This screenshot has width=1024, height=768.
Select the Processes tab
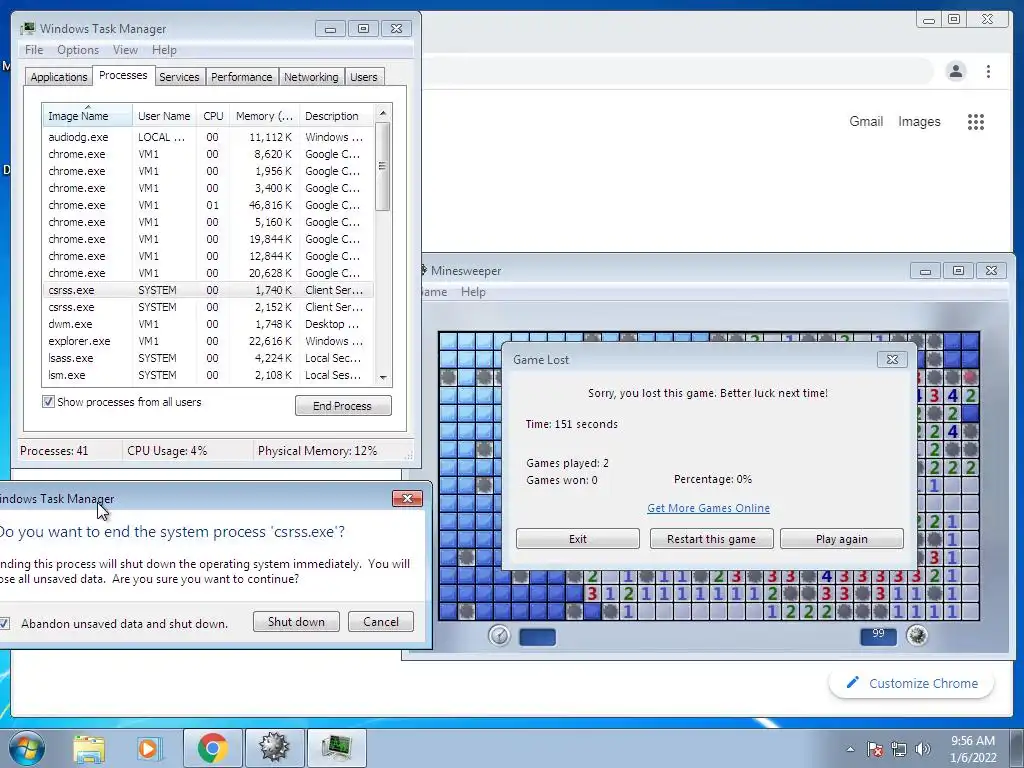(123, 76)
